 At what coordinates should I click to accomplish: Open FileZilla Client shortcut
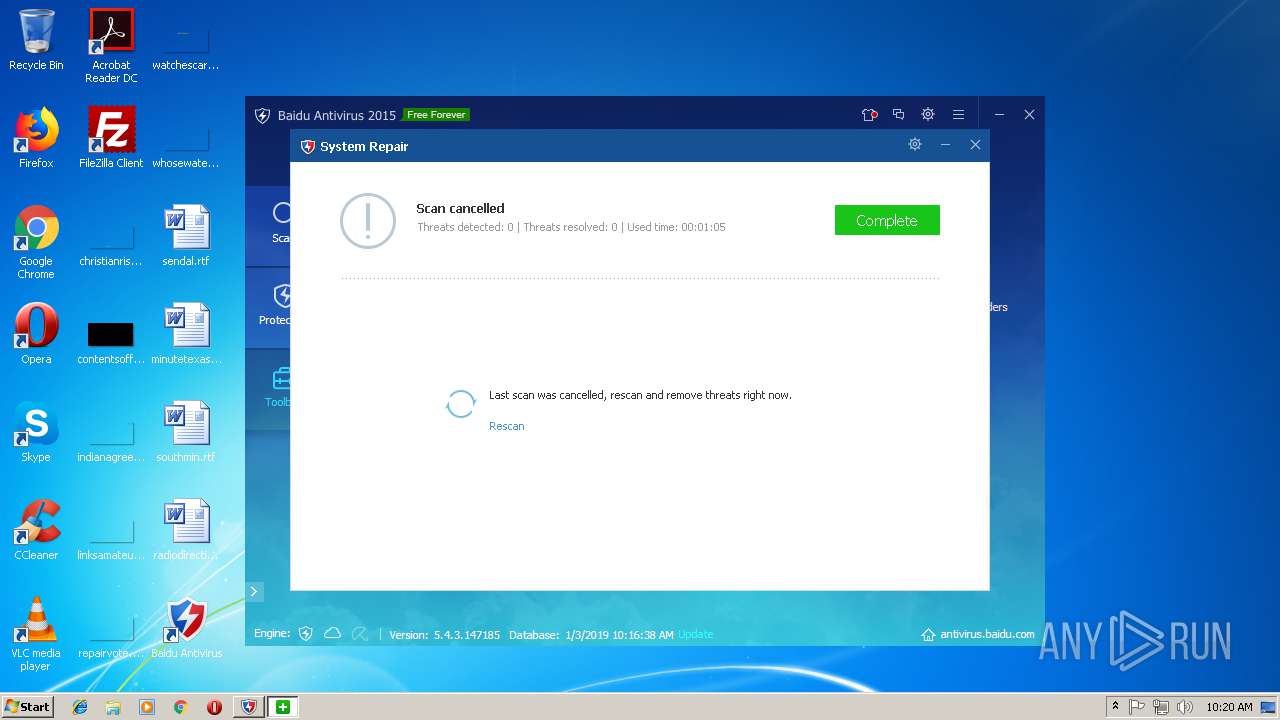tap(111, 138)
